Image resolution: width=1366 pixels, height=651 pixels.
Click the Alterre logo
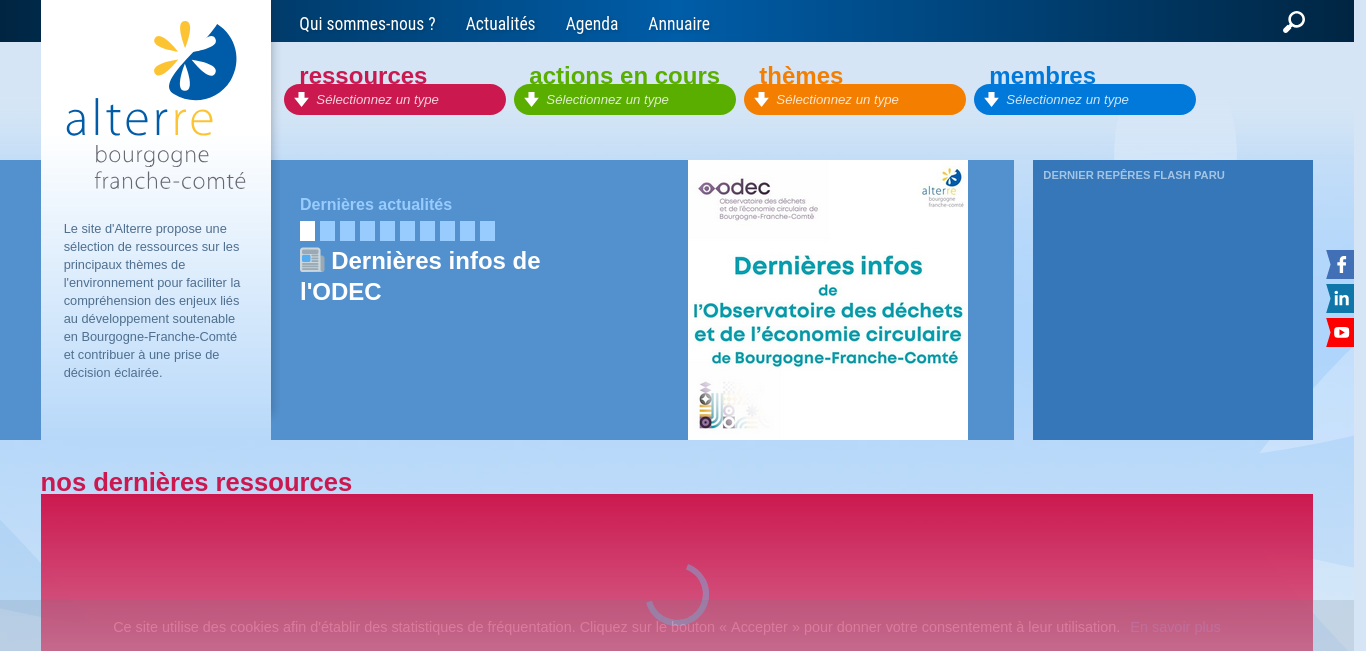click(x=156, y=106)
